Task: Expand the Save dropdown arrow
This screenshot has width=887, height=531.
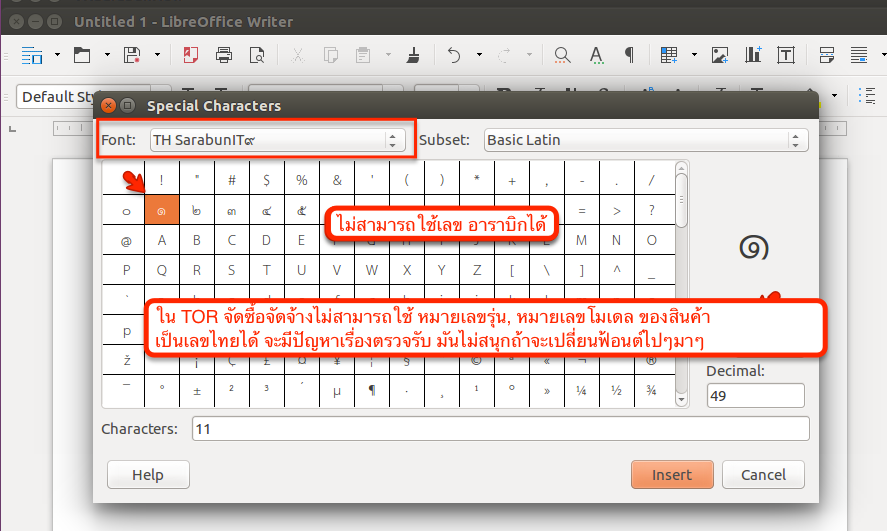Action: tap(157, 55)
